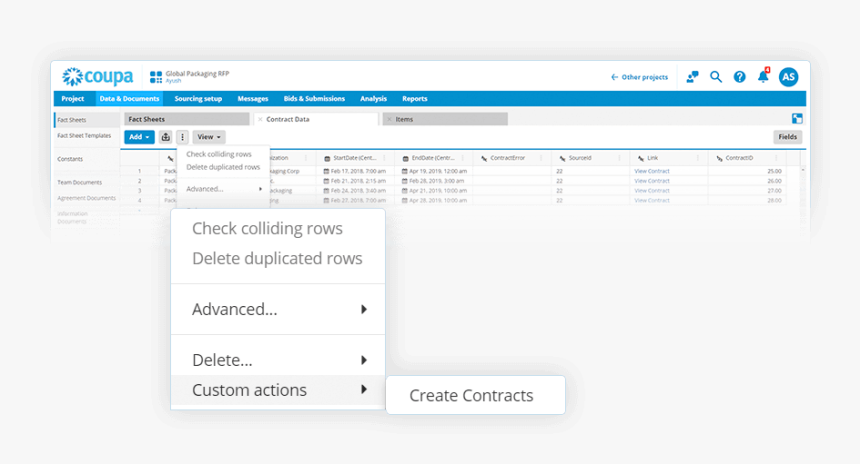Open the collaboration chat icon
This screenshot has width=860, height=464.
pos(692,77)
